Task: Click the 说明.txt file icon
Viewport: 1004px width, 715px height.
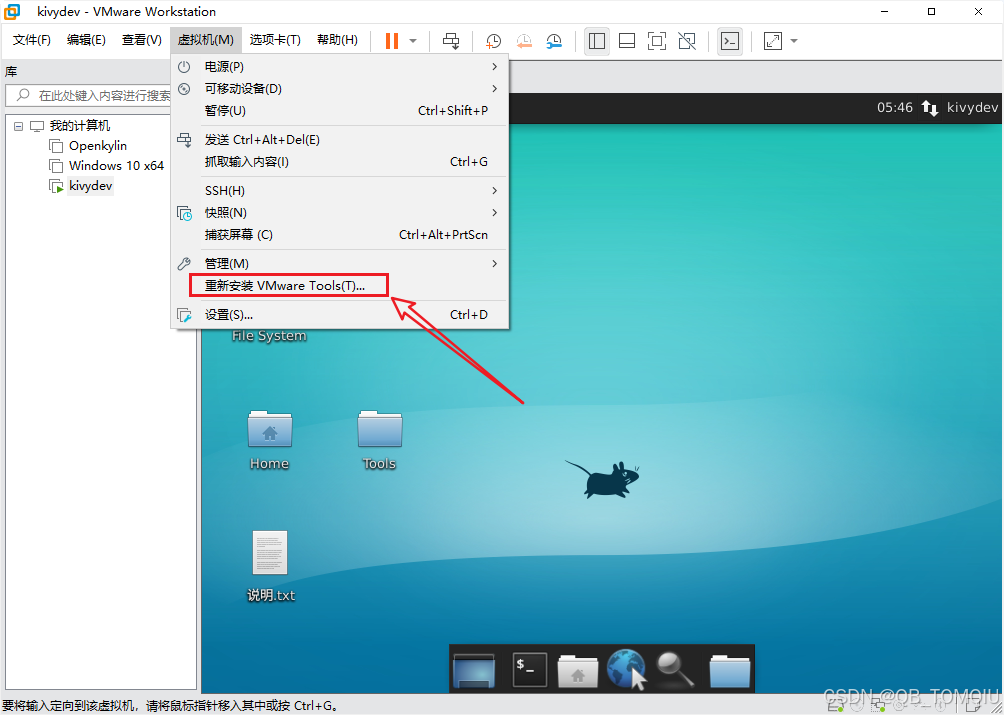Action: [270, 566]
